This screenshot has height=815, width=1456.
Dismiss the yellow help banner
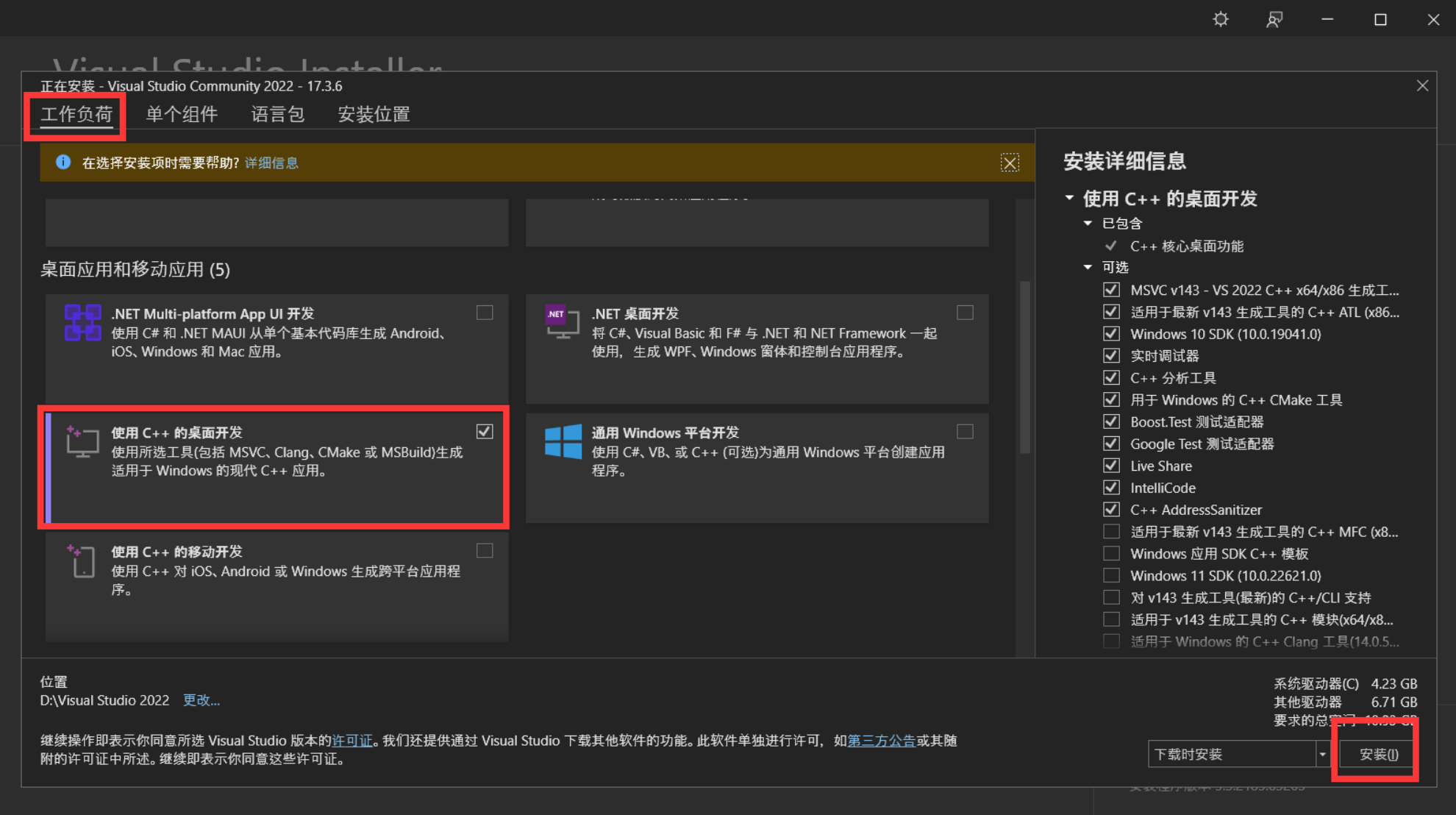tap(1010, 163)
